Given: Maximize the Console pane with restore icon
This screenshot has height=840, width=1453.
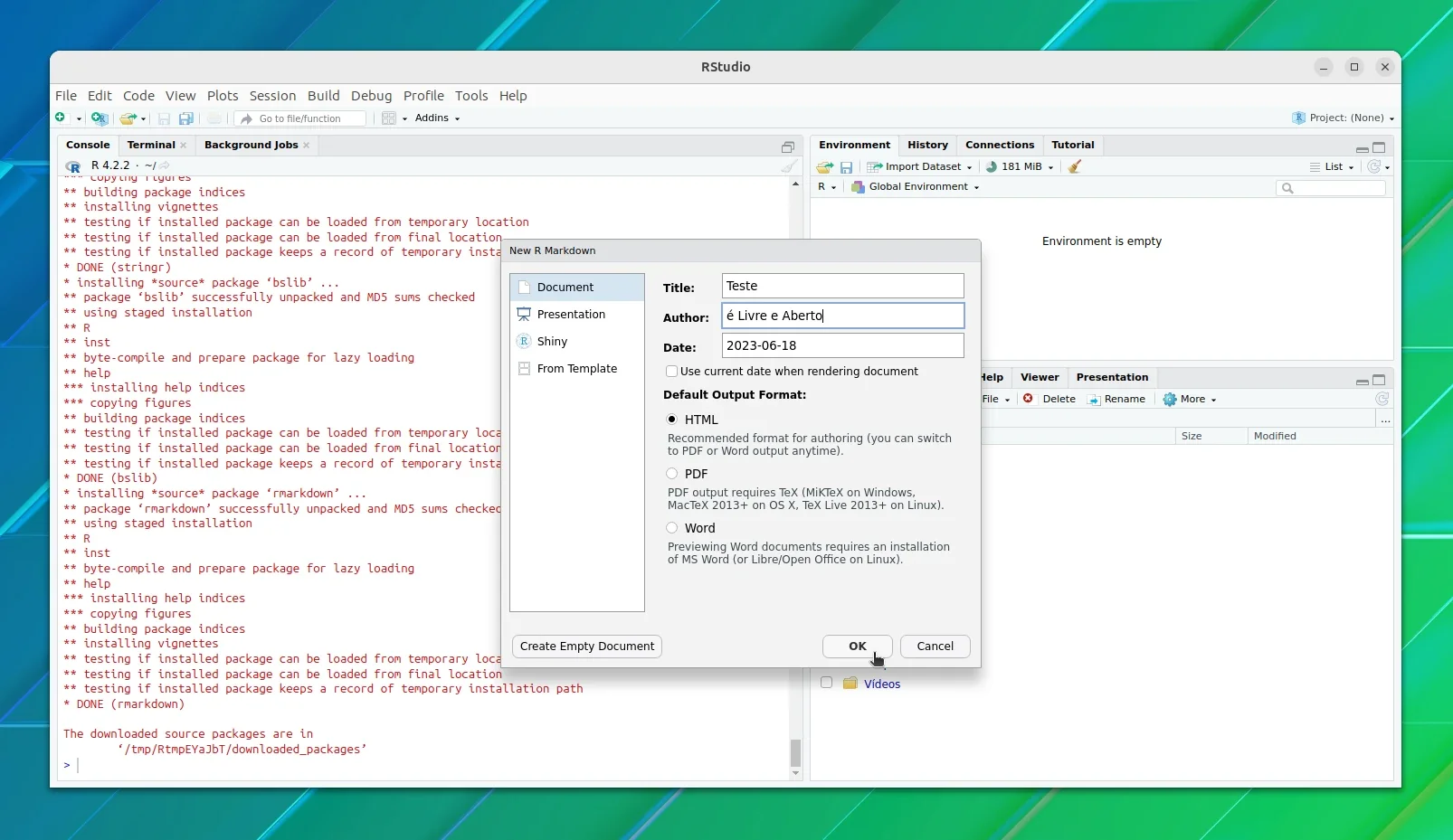Looking at the screenshot, I should pos(788,147).
